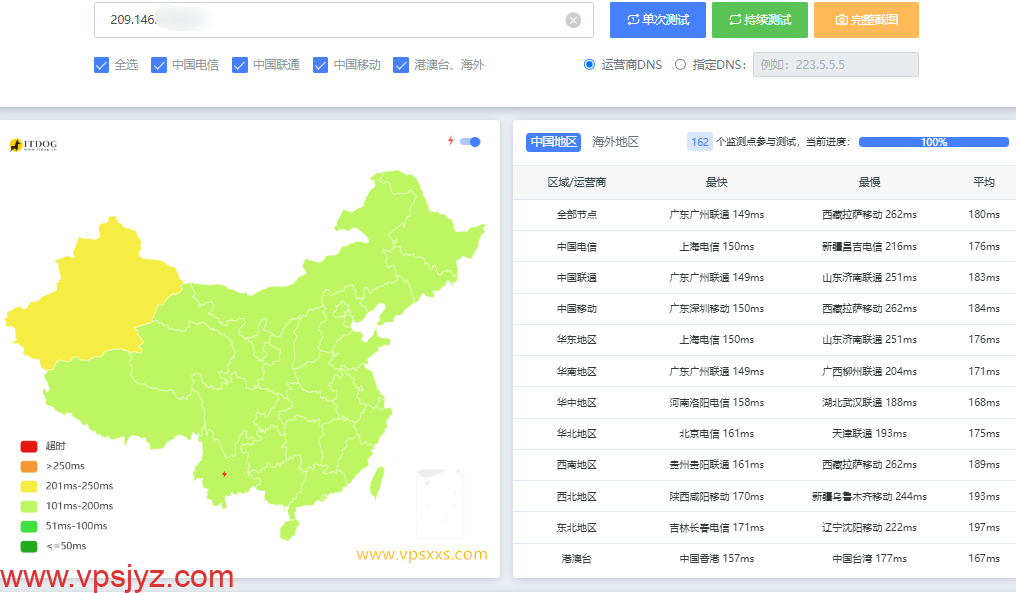Viewport: 1016px width, 593px height.
Task: Toggle the map lightning switch
Action: [x=471, y=142]
